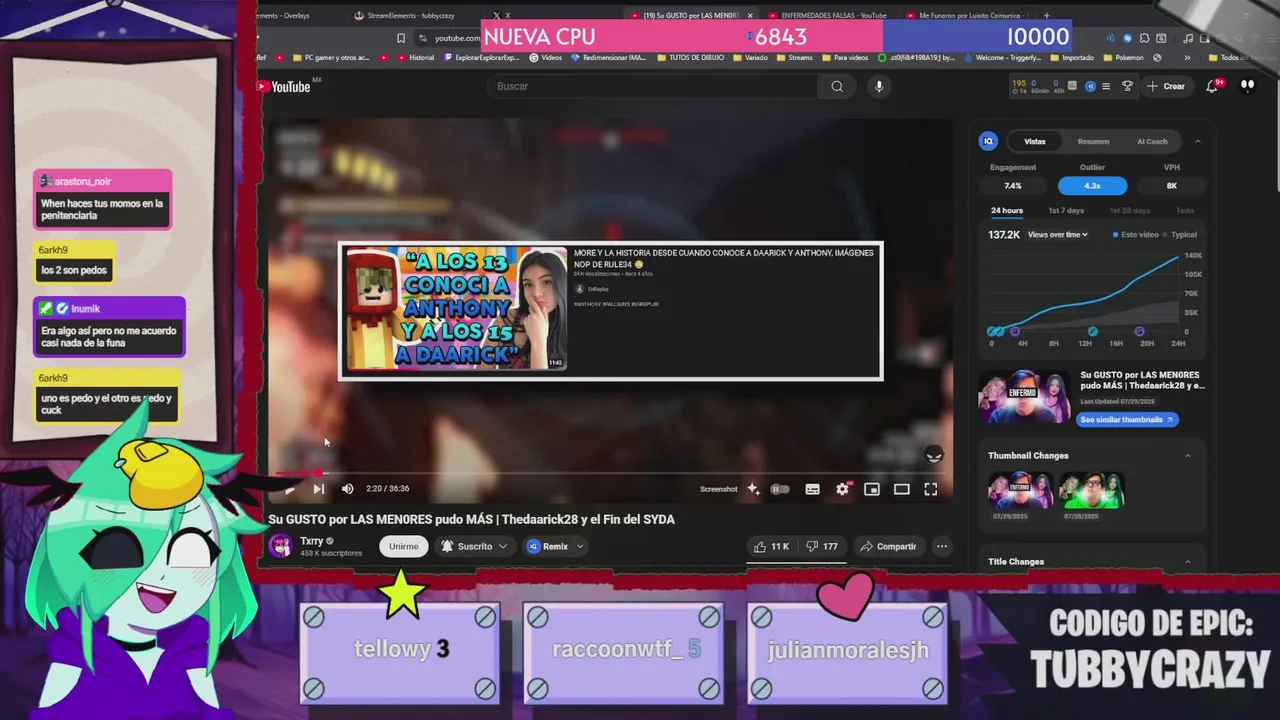
Task: Open the Views over time dropdown
Action: point(1058,235)
